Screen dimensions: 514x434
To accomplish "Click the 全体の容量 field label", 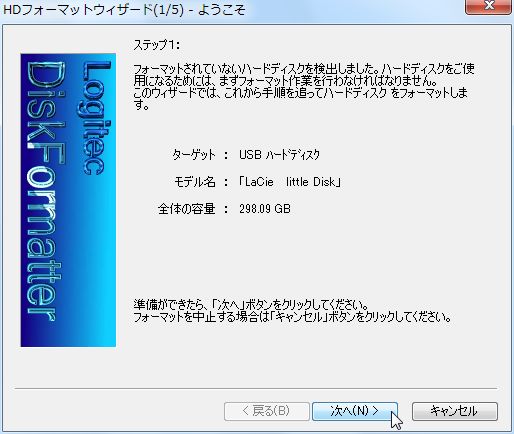I will click(187, 209).
